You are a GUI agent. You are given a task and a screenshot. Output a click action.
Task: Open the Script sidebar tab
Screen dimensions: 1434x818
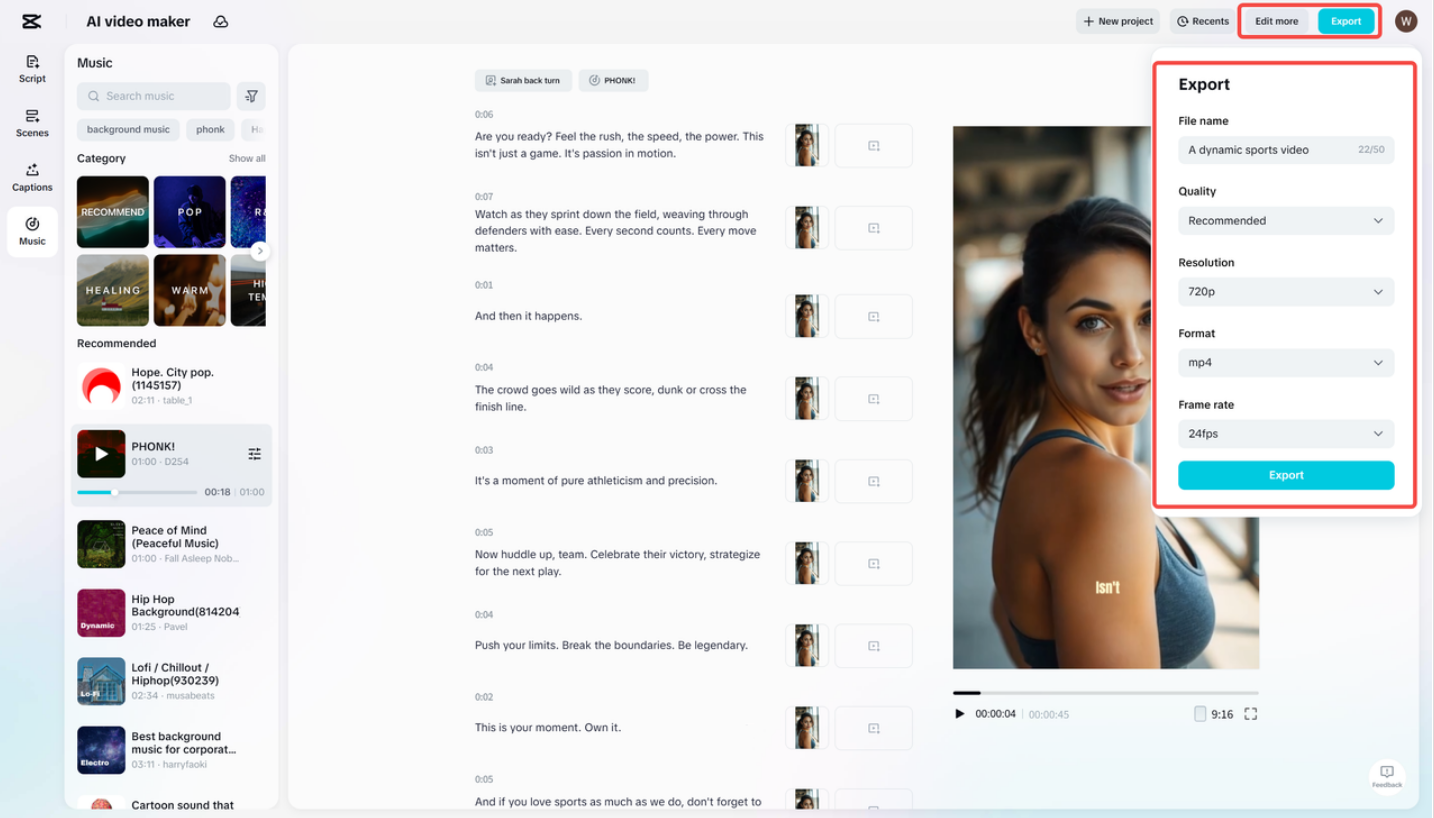[x=32, y=69]
